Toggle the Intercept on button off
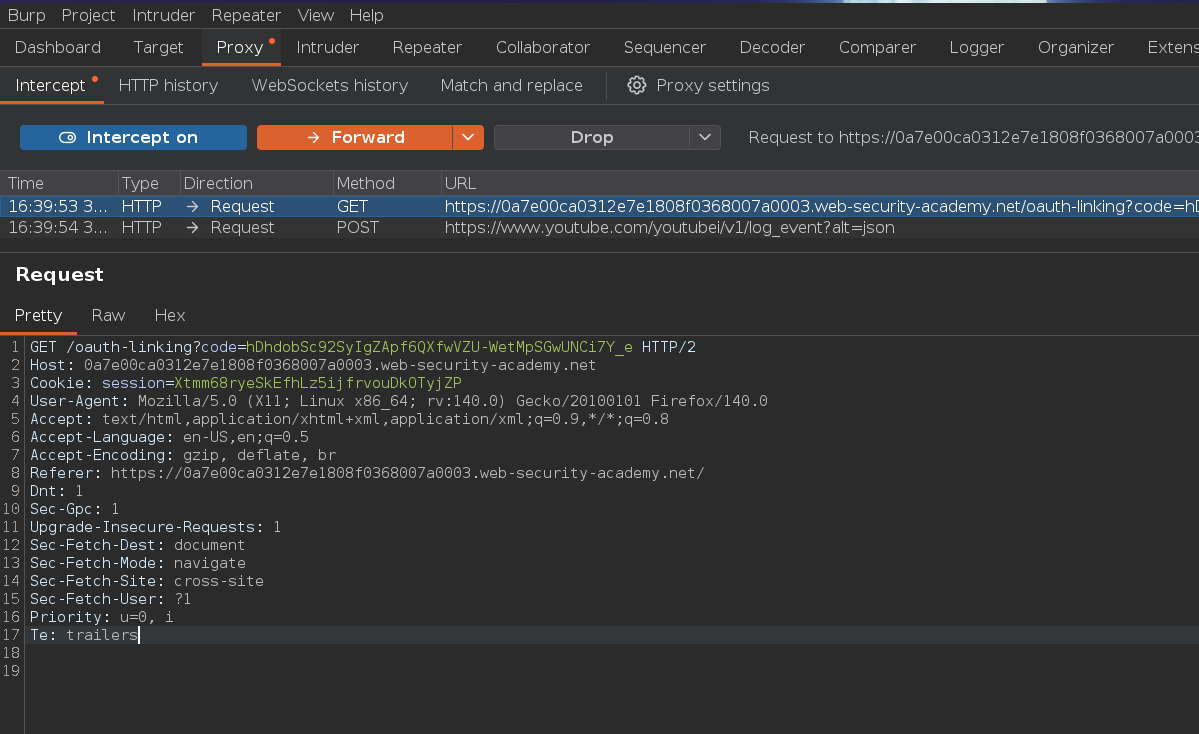This screenshot has width=1199, height=734. pos(133,138)
